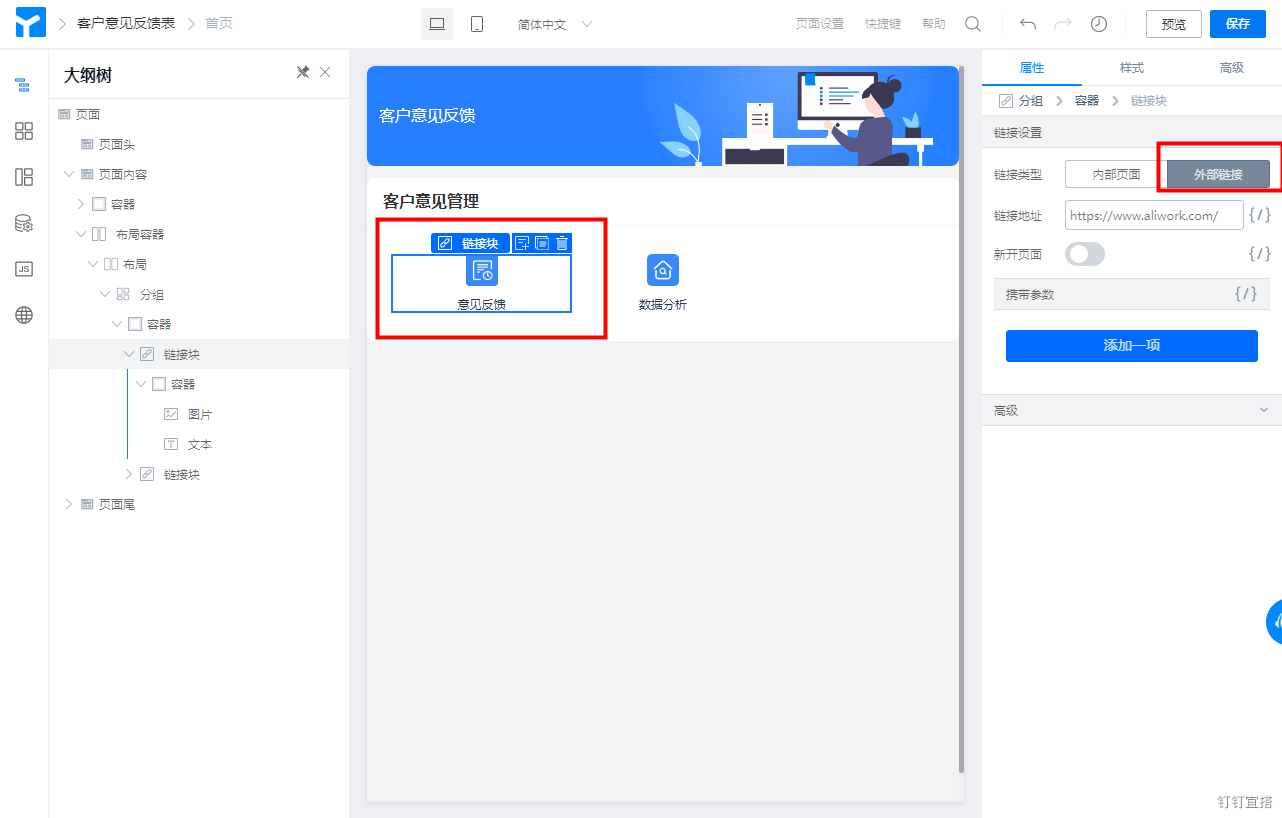Click add icon in selection toolbar
The height and width of the screenshot is (818, 1282).
(522, 243)
